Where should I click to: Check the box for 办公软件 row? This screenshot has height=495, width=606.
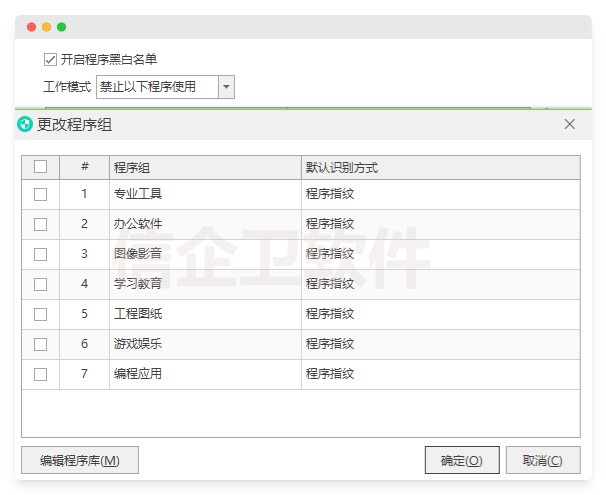pos(40,224)
